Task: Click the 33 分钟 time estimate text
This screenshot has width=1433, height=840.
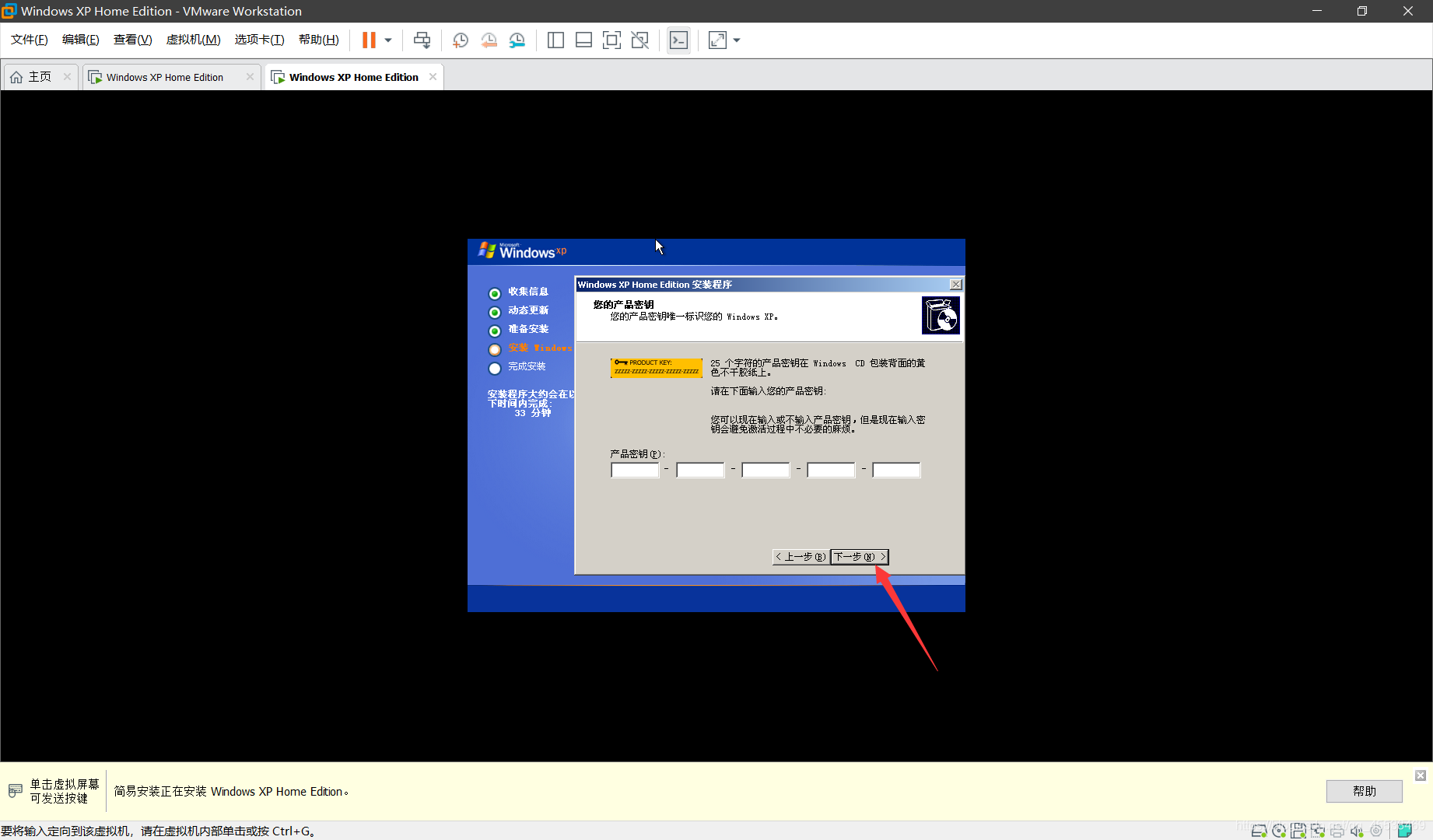Action: (x=533, y=413)
